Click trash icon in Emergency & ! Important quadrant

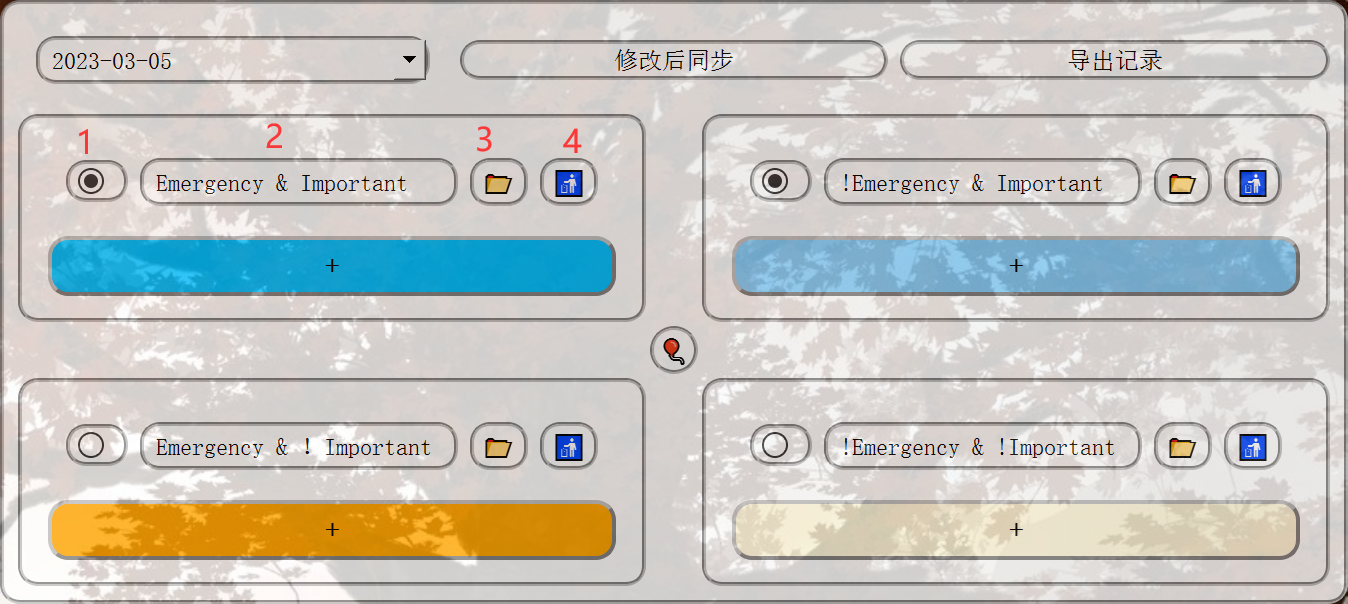click(x=568, y=447)
